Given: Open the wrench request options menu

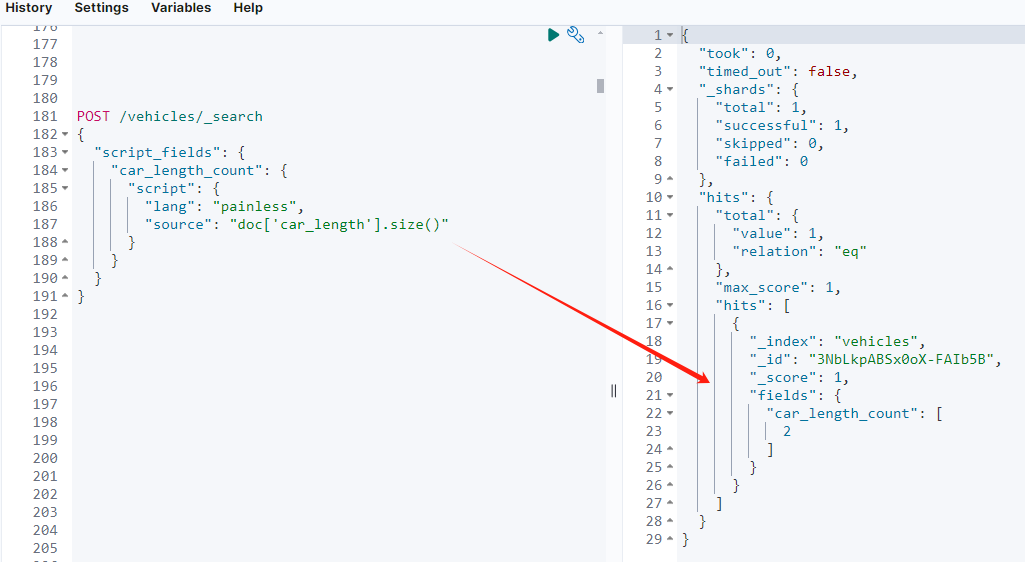Looking at the screenshot, I should point(575,35).
